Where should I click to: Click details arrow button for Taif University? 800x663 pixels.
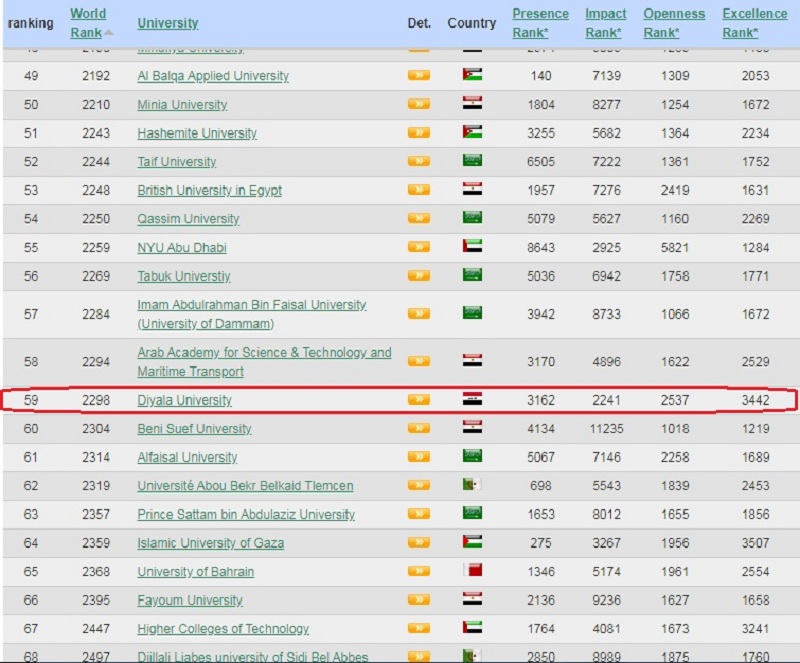click(x=419, y=161)
